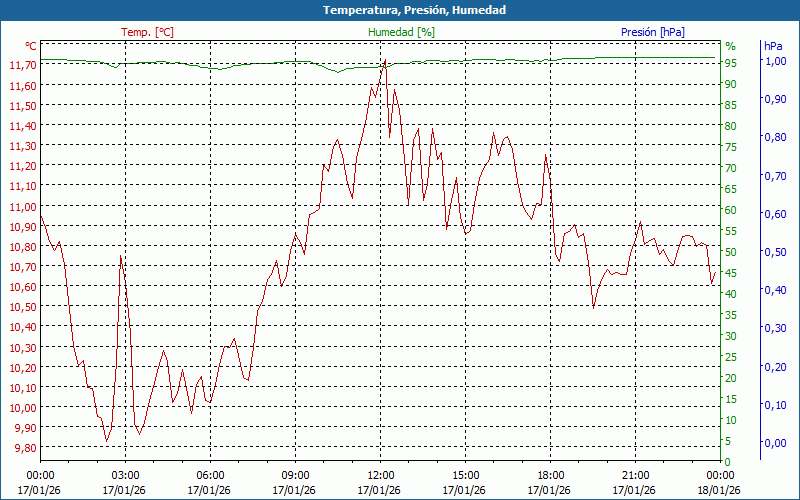
Task: Click the 11,70 temperature axis value
Action: tap(22, 65)
